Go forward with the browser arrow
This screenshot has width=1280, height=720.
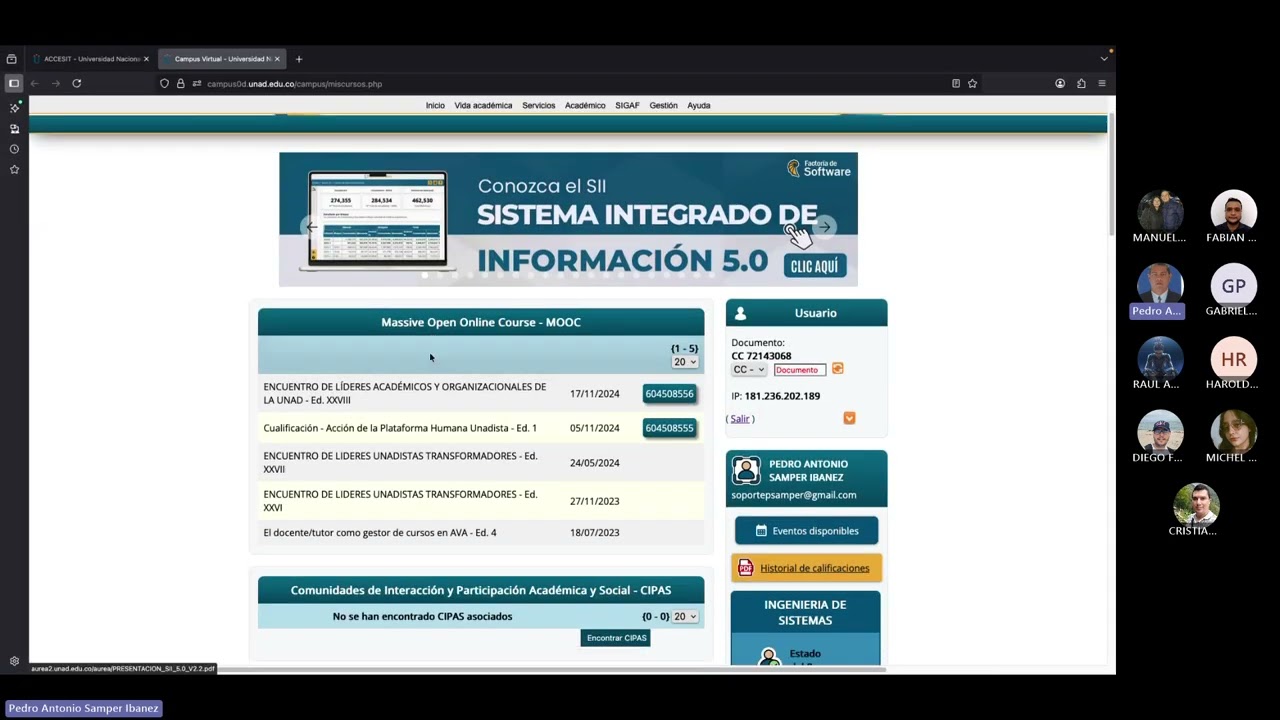pyautogui.click(x=55, y=83)
